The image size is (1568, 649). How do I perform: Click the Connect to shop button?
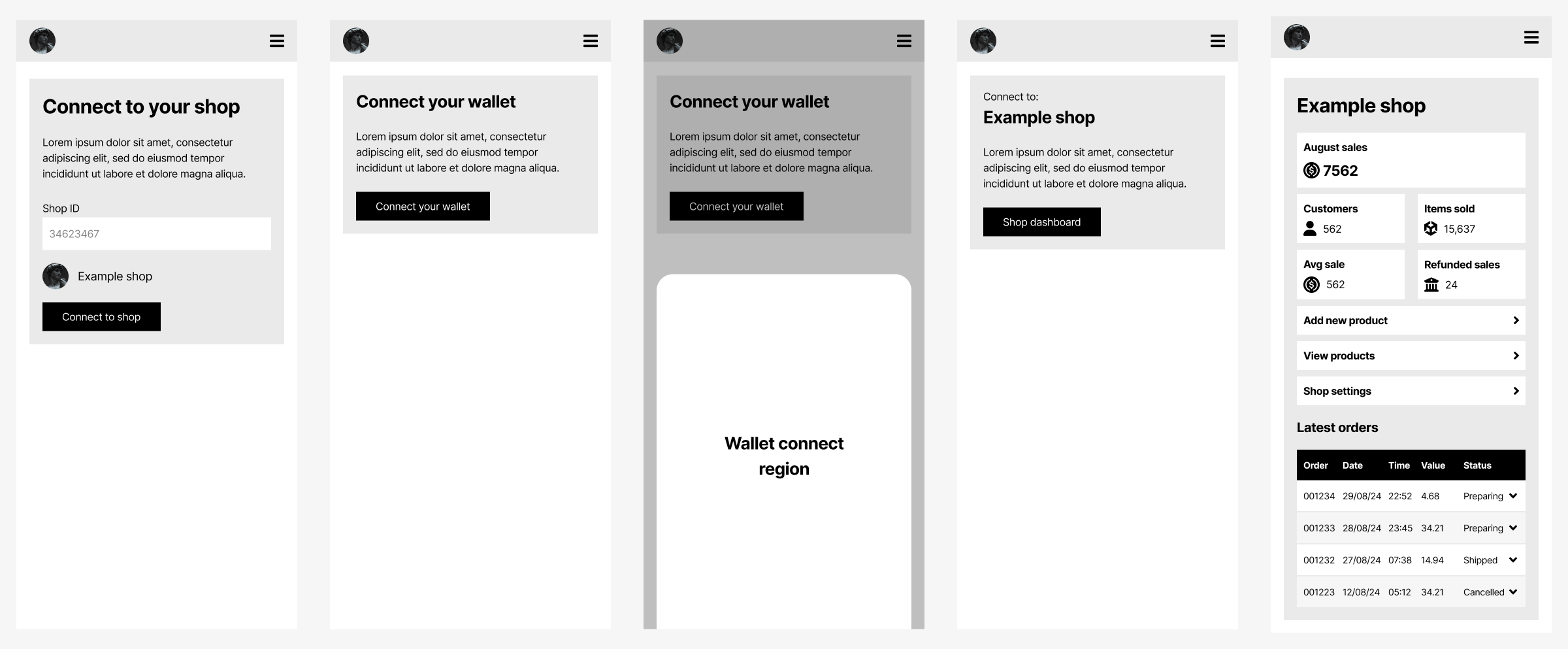tap(101, 316)
